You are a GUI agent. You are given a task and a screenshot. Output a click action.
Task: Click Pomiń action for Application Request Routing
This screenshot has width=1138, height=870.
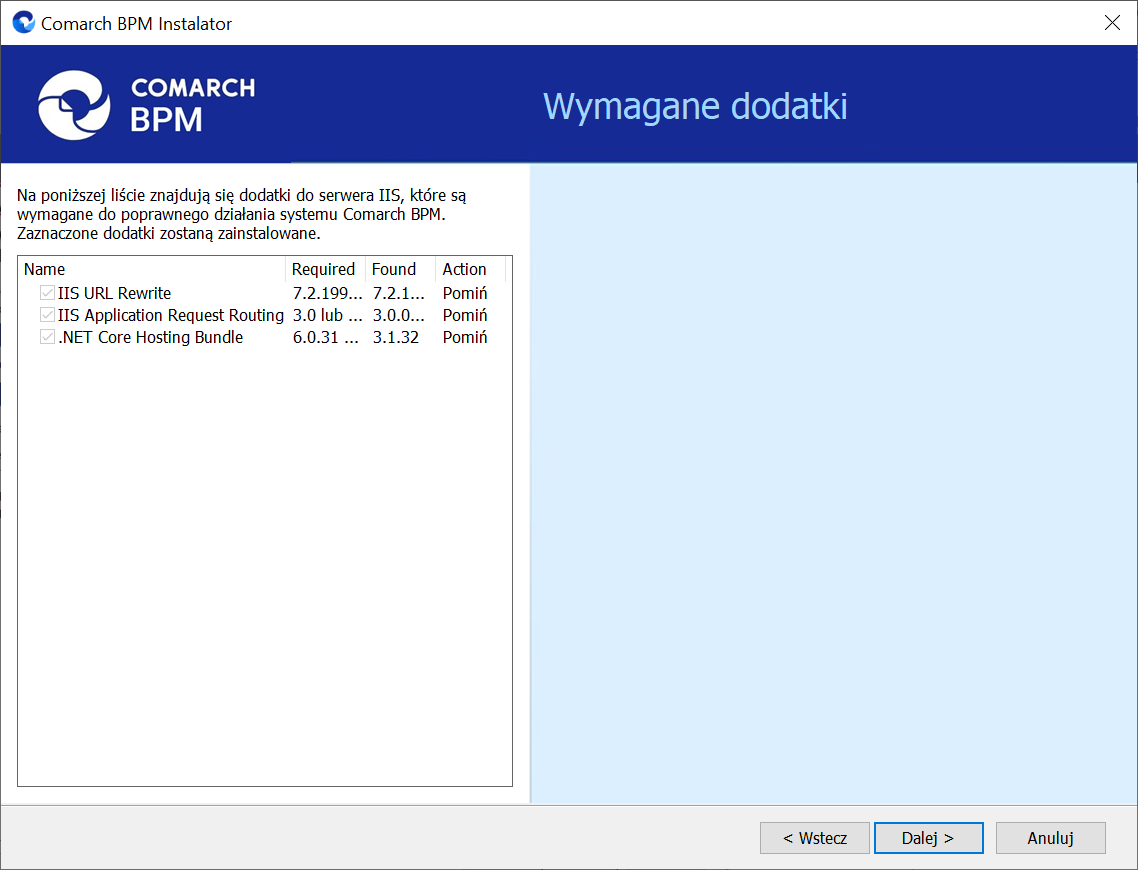click(x=464, y=315)
